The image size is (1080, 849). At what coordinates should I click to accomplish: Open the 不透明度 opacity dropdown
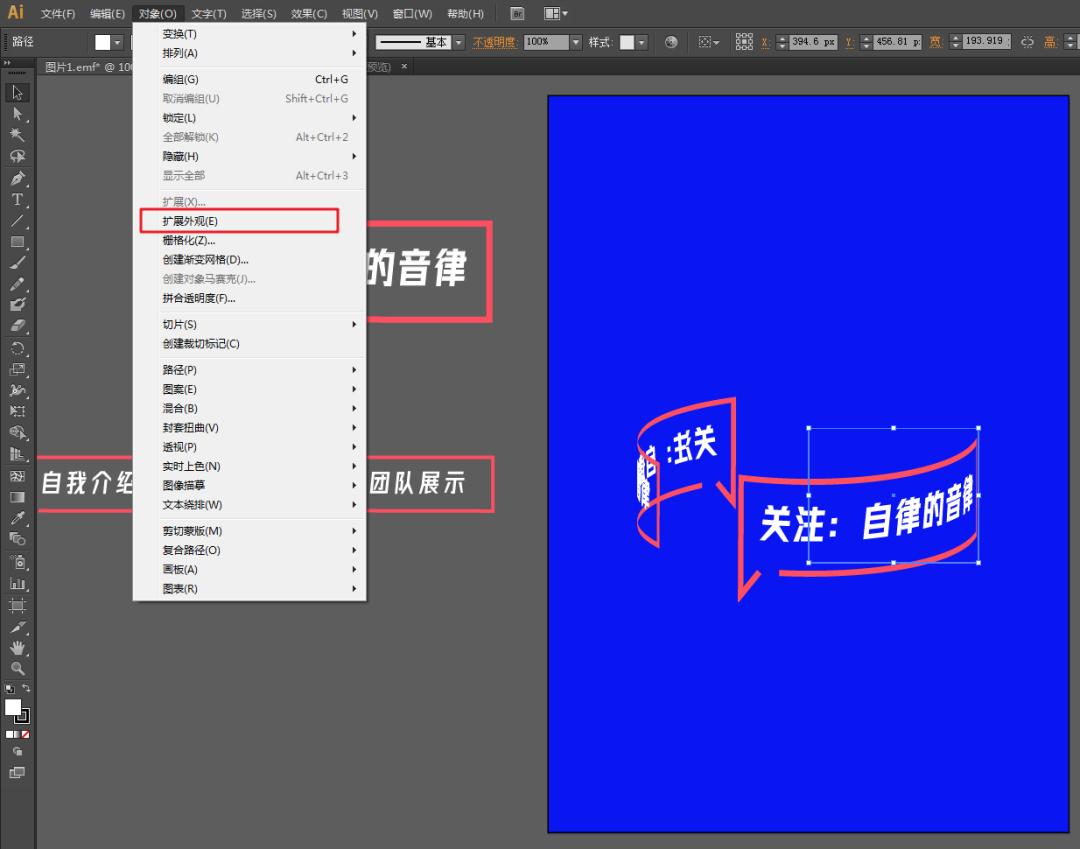click(x=578, y=42)
